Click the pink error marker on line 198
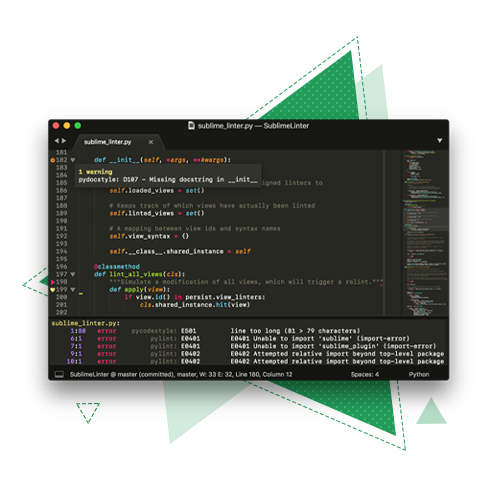The width and height of the screenshot is (500, 500). 53,282
